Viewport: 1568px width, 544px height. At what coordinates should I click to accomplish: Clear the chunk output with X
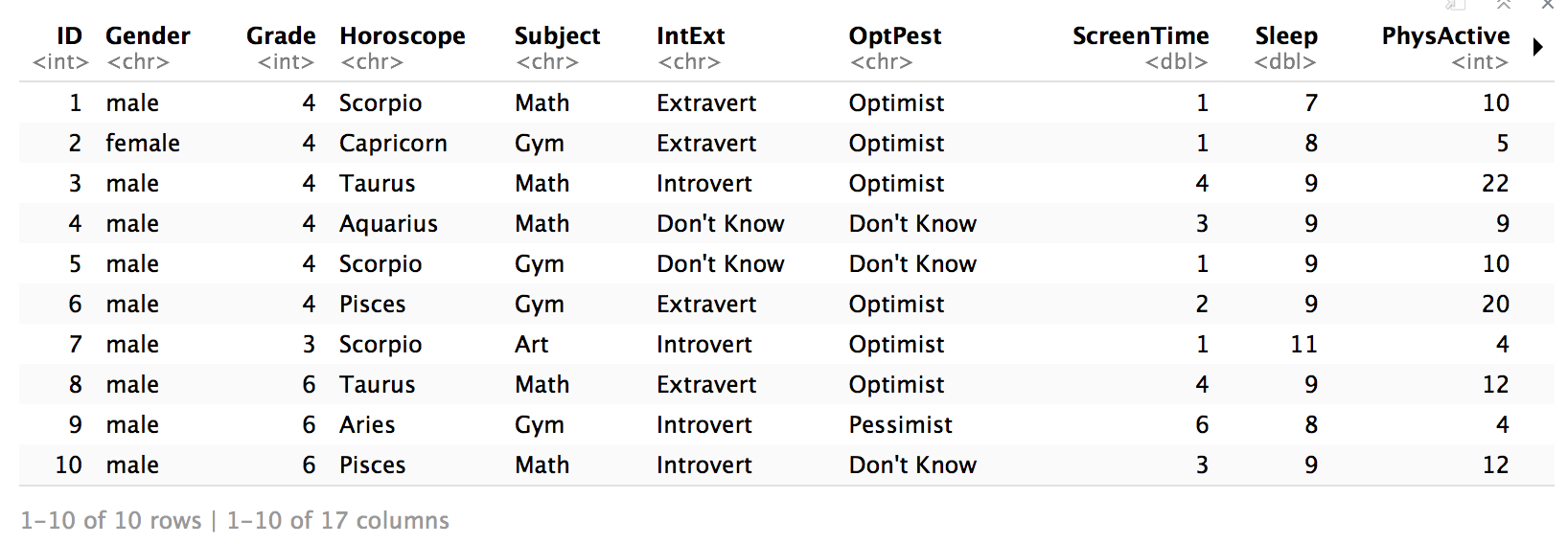(x=1548, y=5)
